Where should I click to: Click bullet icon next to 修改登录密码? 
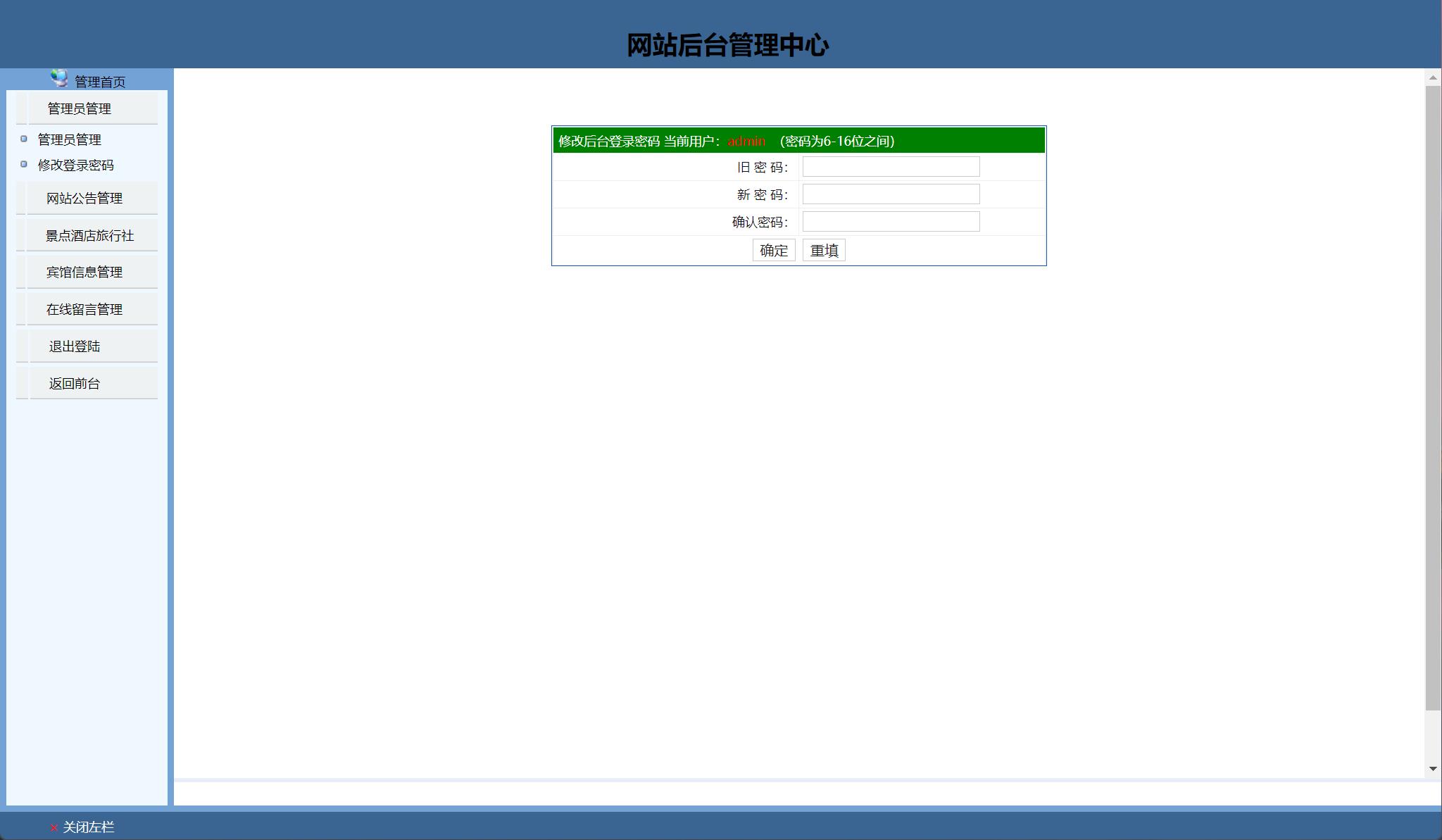[24, 164]
